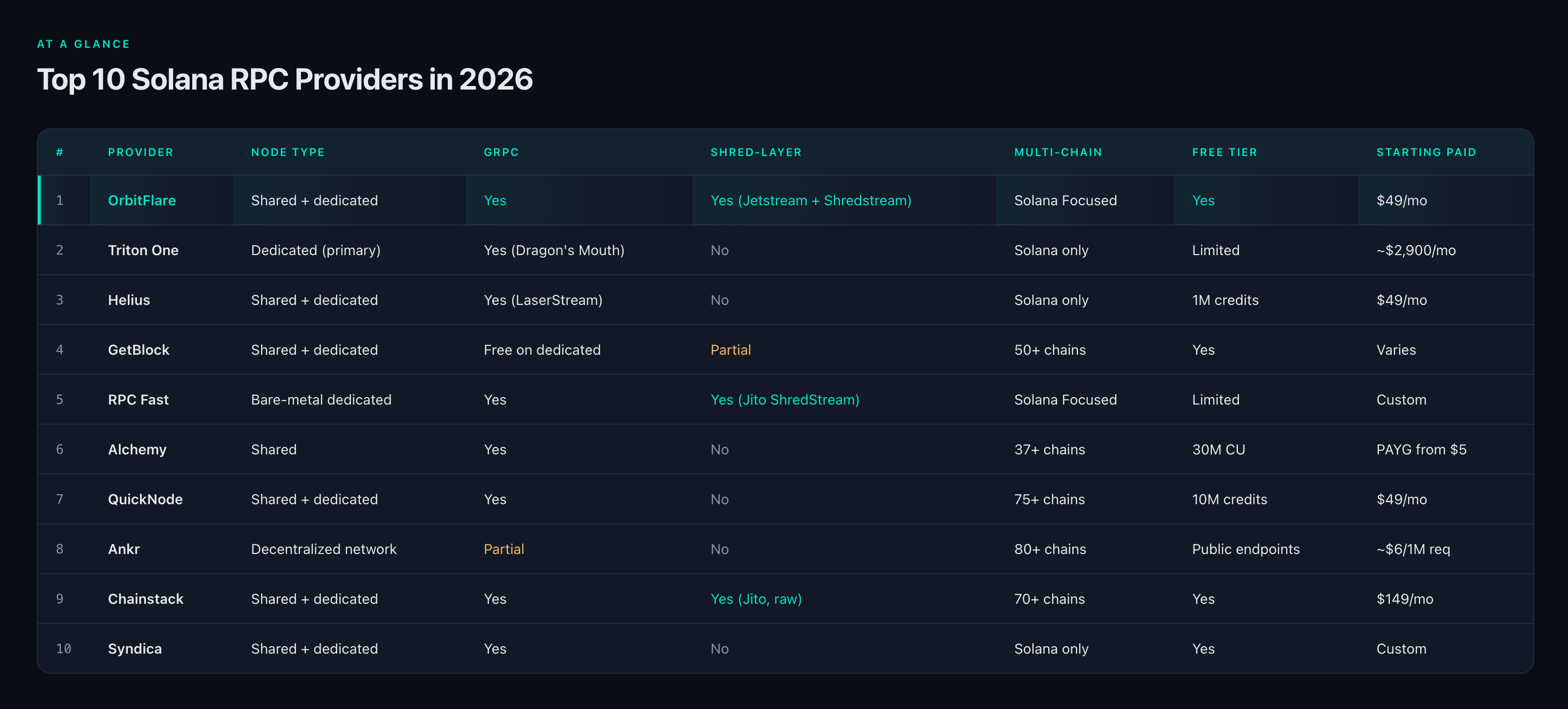The width and height of the screenshot is (1568, 709).
Task: Select the Helius provider name
Action: (x=129, y=300)
